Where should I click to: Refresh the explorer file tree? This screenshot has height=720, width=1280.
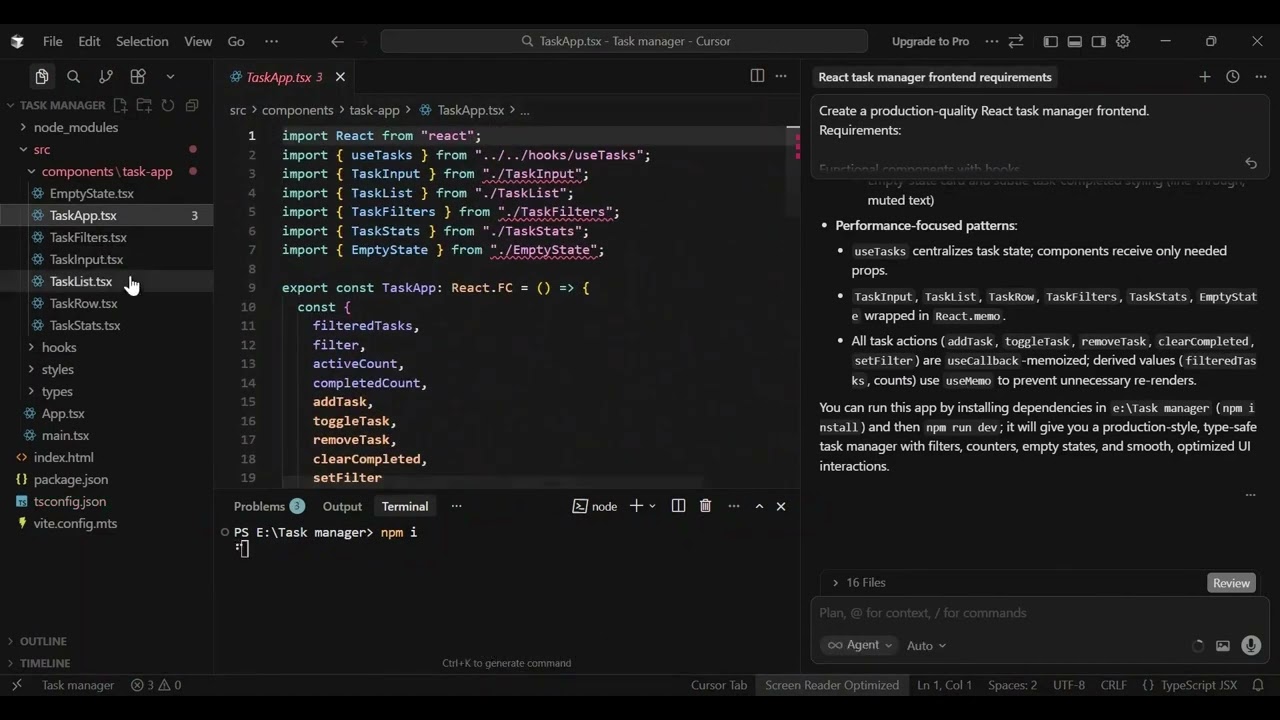(168, 105)
